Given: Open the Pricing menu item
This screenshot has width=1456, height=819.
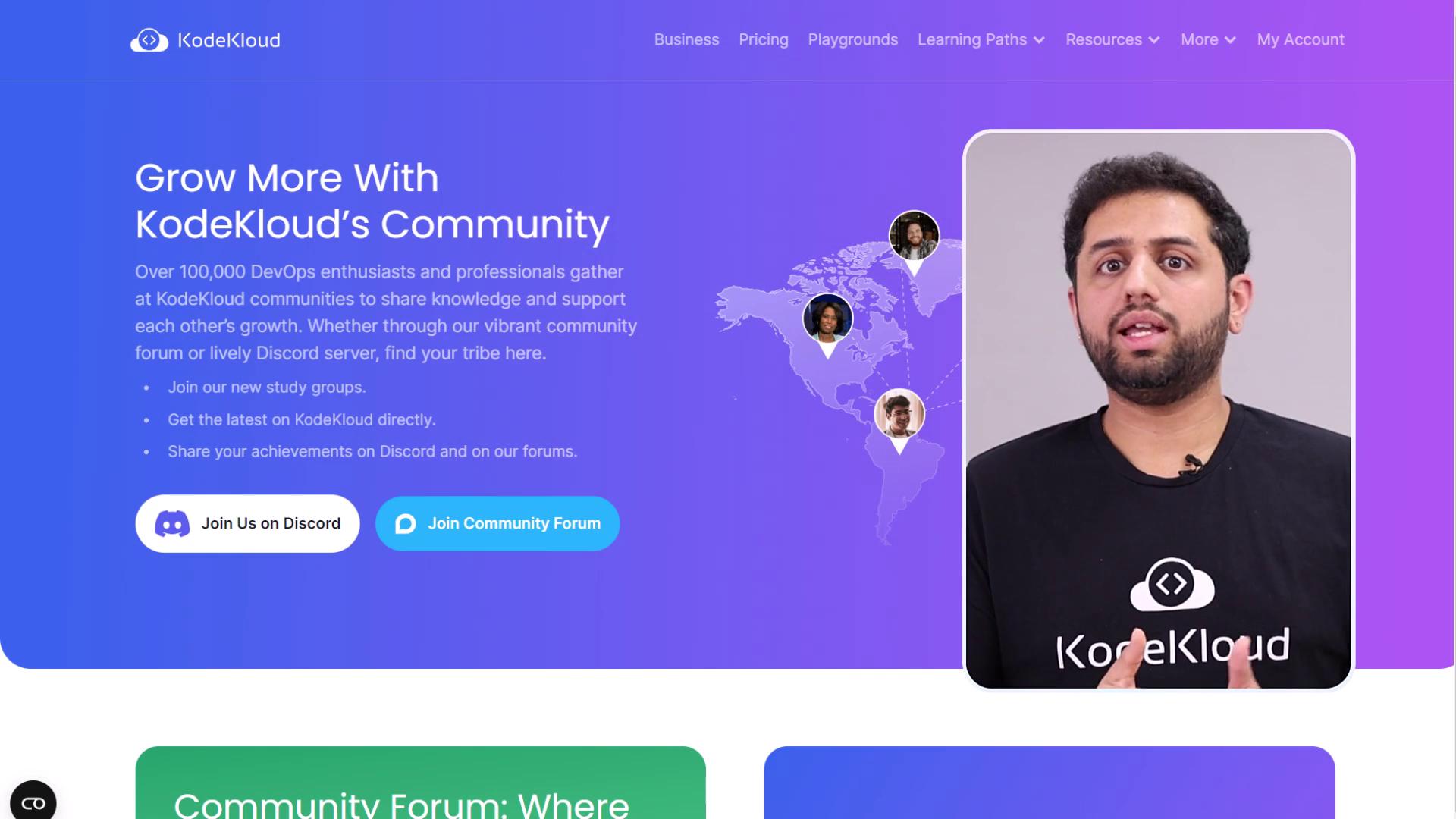Looking at the screenshot, I should click(764, 39).
